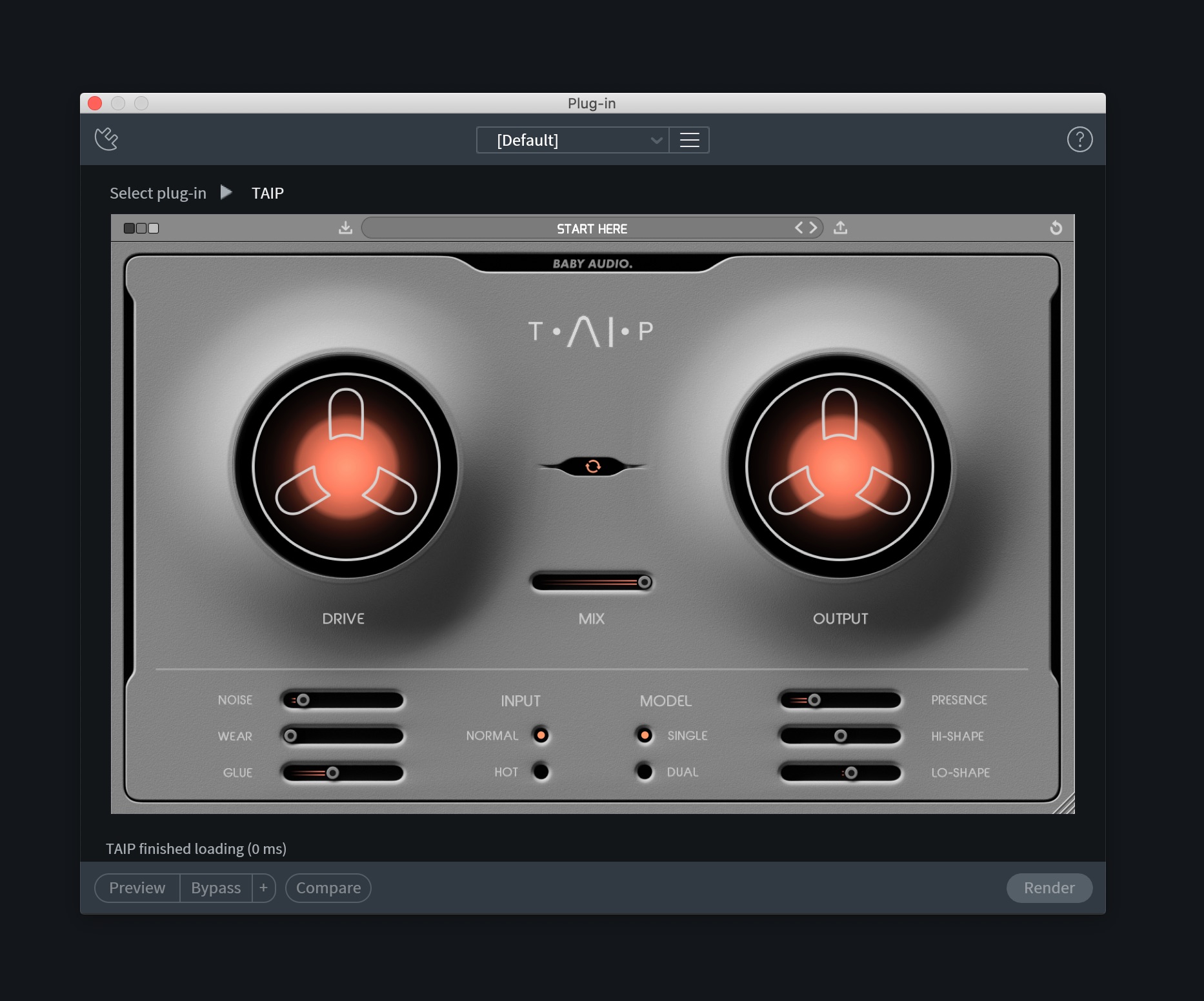The image size is (1204, 1001).
Task: Click the INPUT heading
Action: point(521,700)
